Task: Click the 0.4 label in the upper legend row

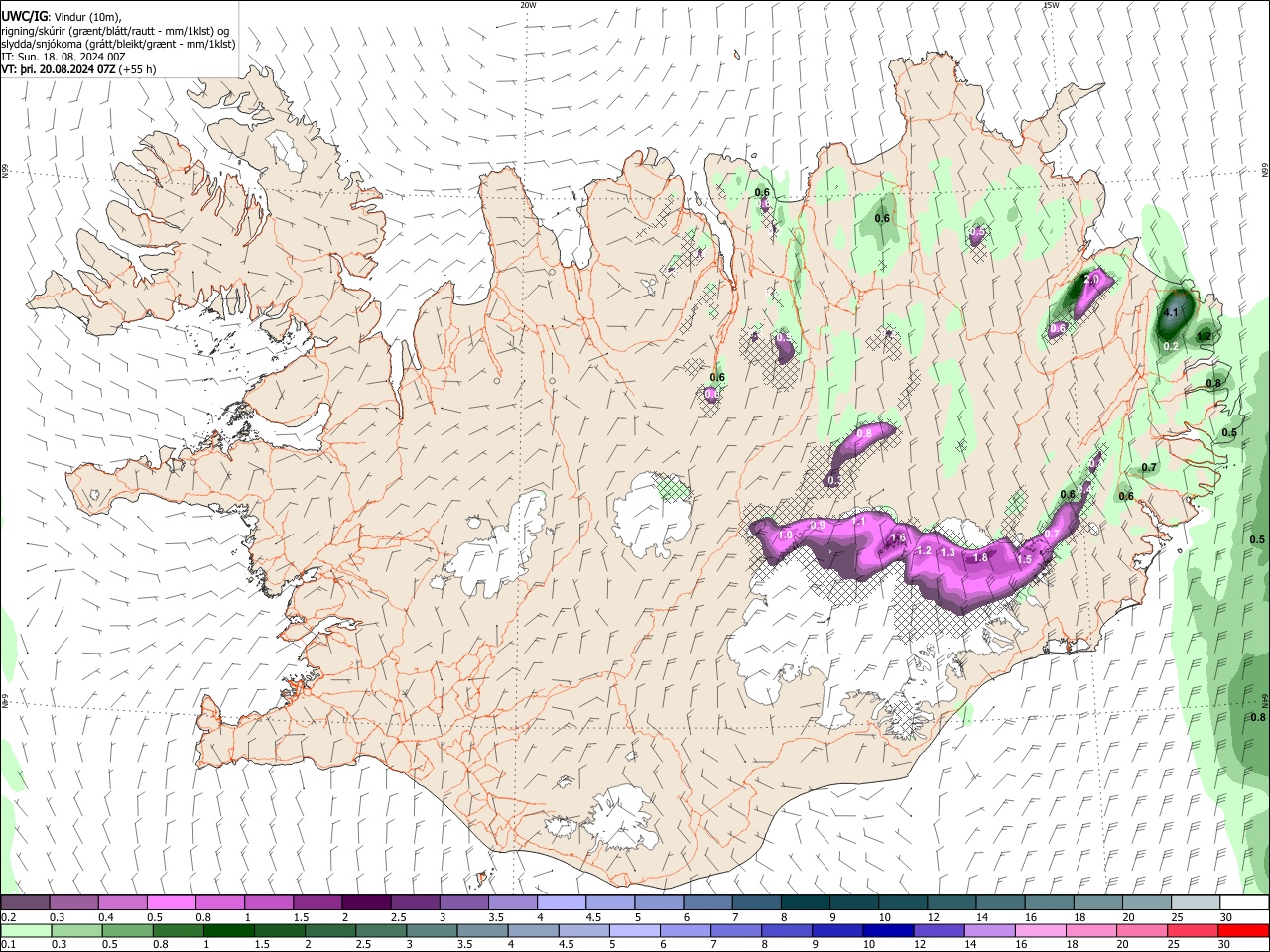Action: pos(106,917)
